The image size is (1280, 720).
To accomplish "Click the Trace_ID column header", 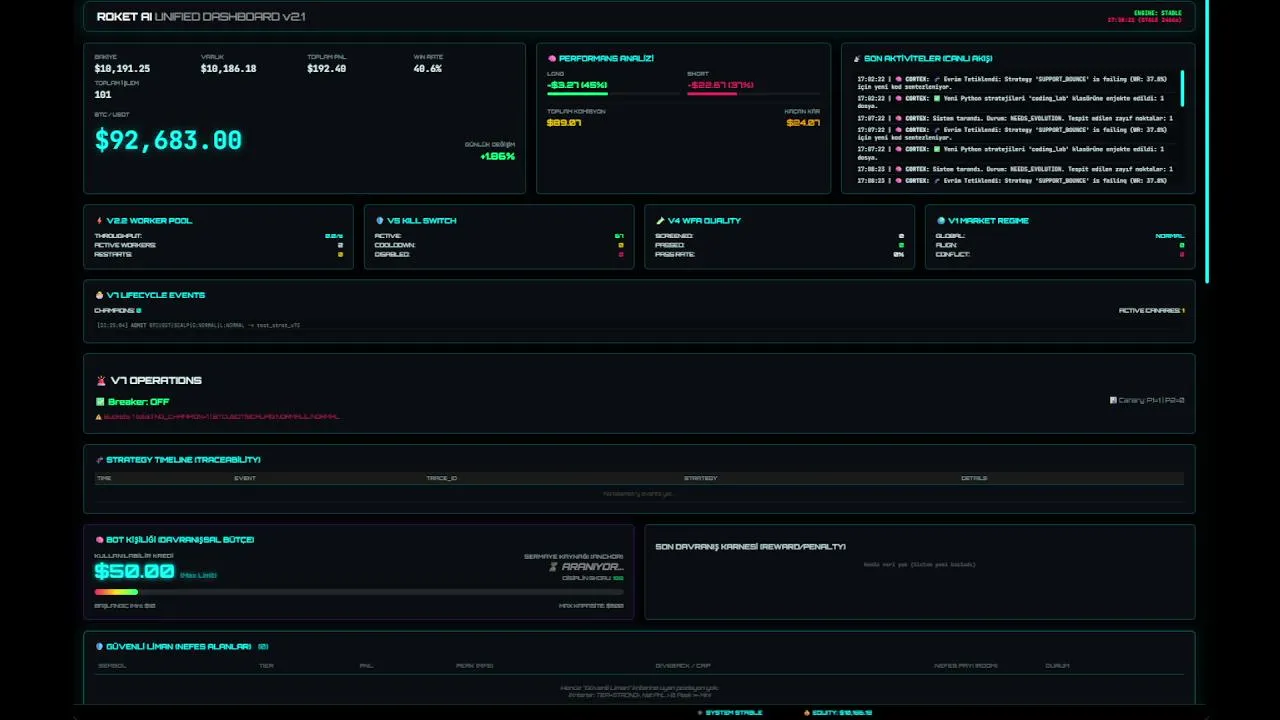I will tap(441, 478).
